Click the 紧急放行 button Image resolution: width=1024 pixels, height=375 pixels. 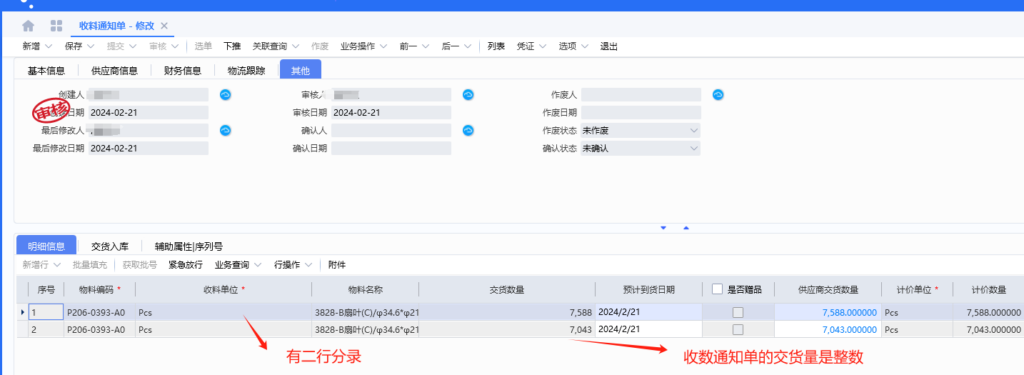(x=186, y=265)
